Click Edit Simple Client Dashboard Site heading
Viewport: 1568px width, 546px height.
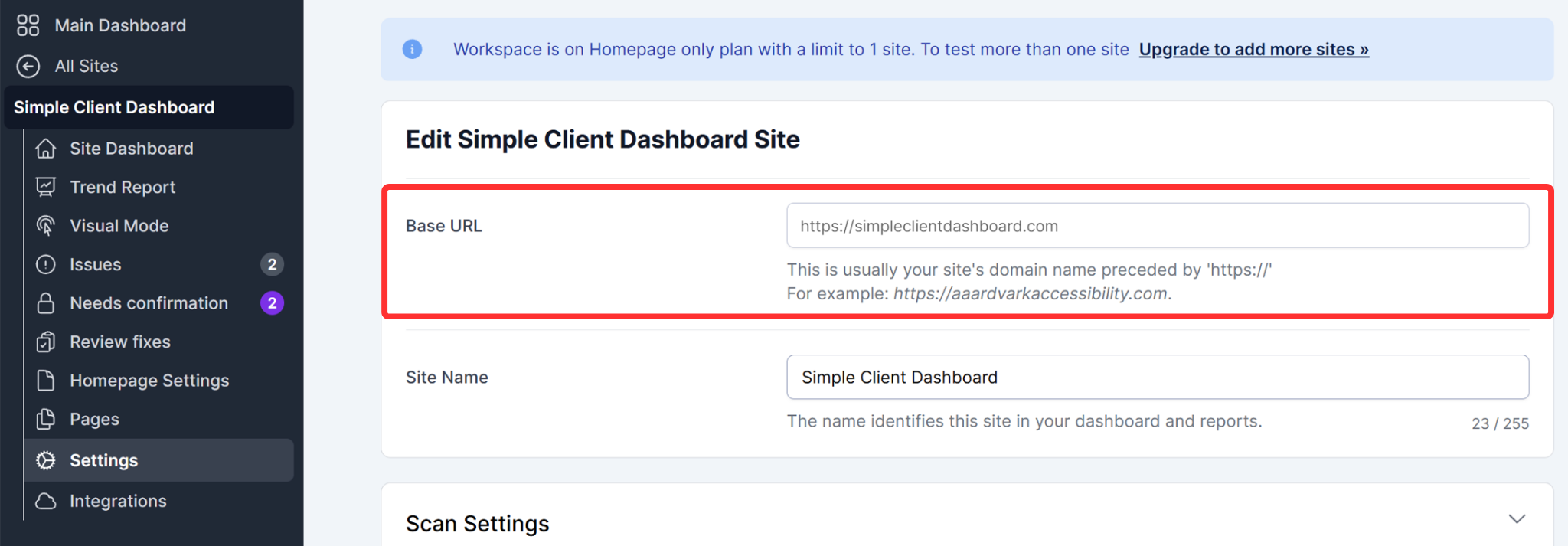[603, 139]
